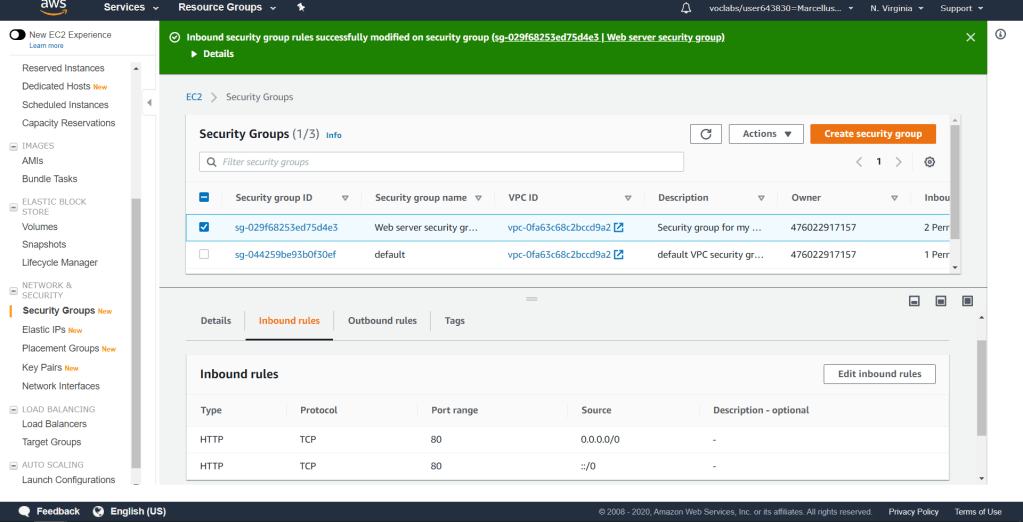Toggle the New EC2 Experience switch
Viewport: 1023px width, 522px height.
[x=17, y=35]
